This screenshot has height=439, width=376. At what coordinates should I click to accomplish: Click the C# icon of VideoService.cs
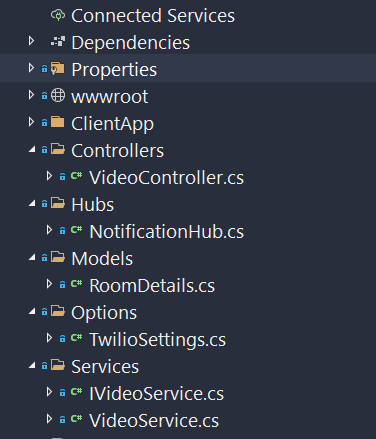tap(76, 419)
